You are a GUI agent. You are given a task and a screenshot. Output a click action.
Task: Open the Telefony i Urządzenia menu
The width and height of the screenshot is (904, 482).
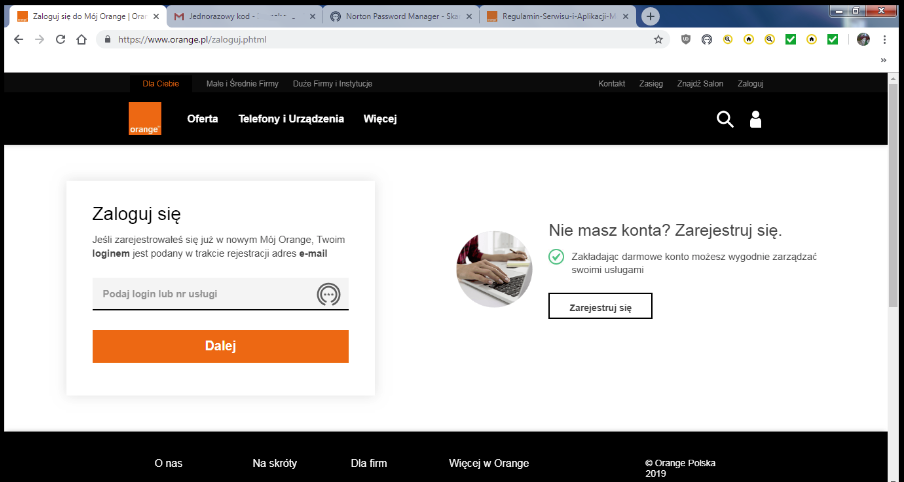click(x=291, y=119)
